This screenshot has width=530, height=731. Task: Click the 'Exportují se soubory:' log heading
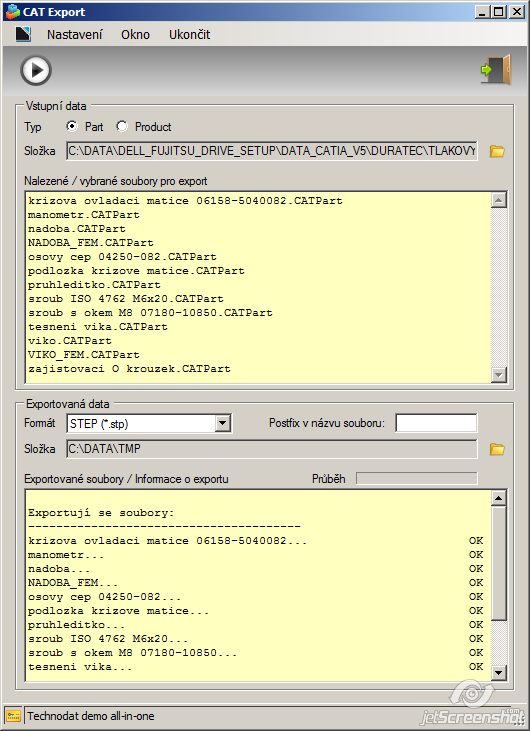tap(101, 513)
